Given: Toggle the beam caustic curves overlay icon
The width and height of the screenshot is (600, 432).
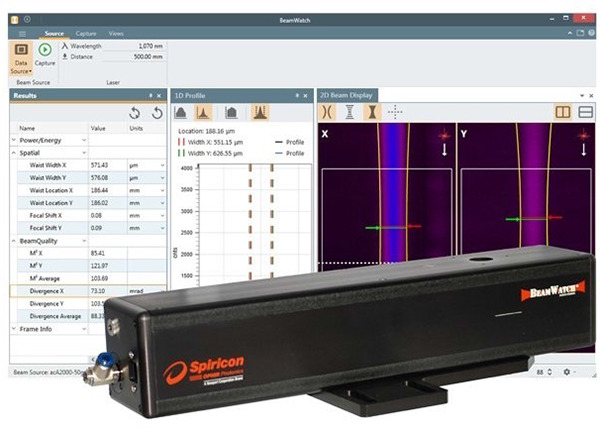Looking at the screenshot, I should [x=327, y=112].
